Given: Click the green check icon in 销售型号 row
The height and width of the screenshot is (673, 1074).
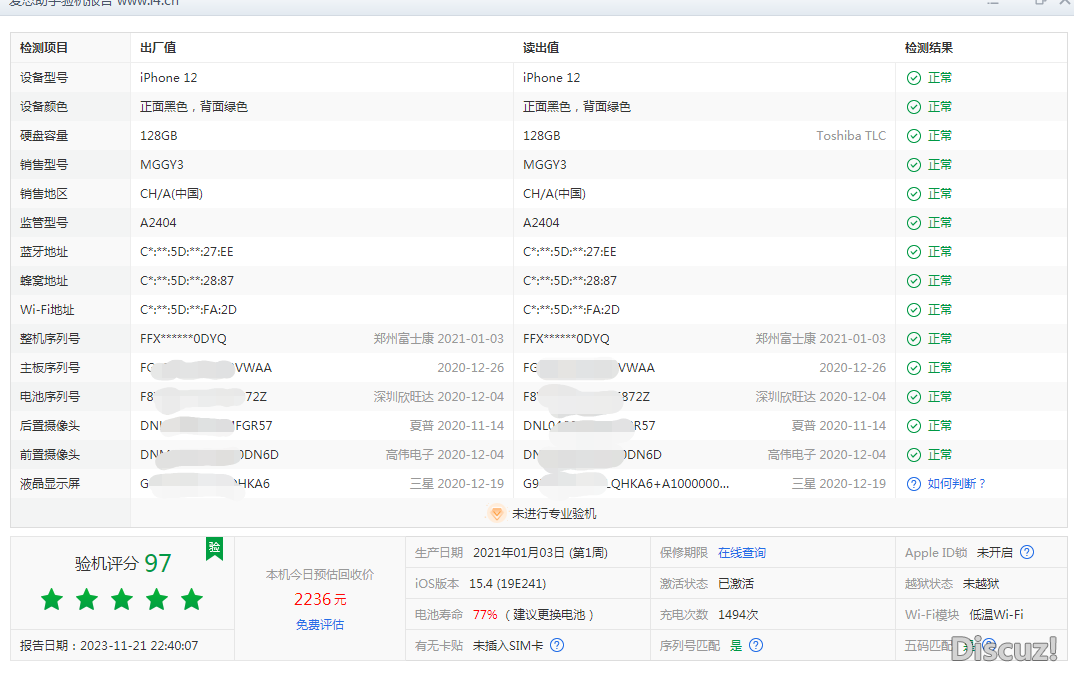Looking at the screenshot, I should point(914,165).
